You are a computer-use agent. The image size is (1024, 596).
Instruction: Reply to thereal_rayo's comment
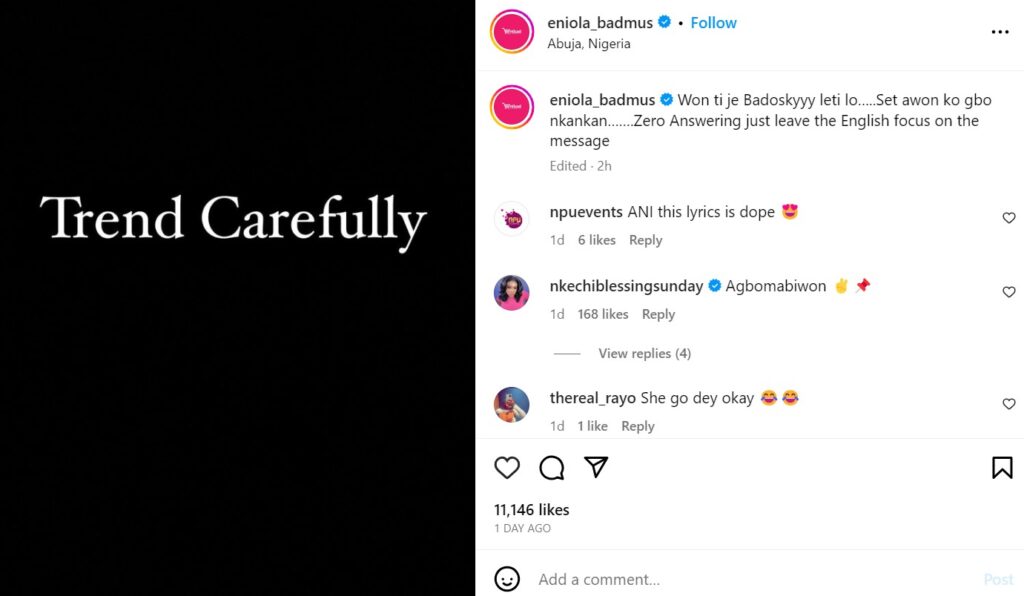[637, 426]
